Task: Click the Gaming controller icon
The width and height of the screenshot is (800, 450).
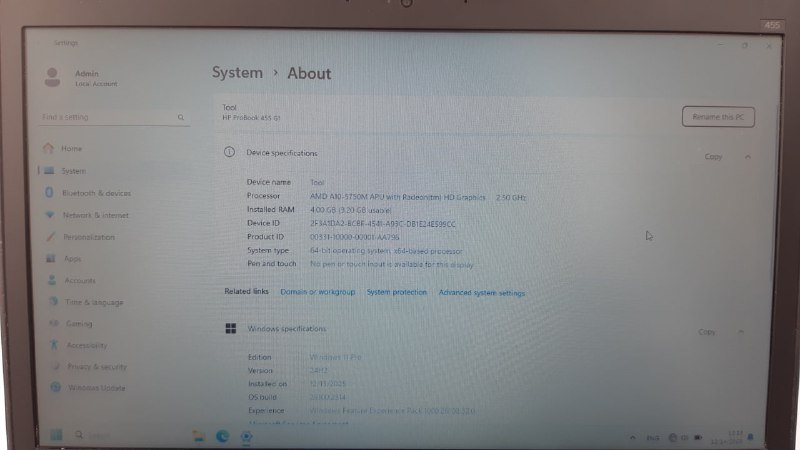Action: (x=54, y=323)
